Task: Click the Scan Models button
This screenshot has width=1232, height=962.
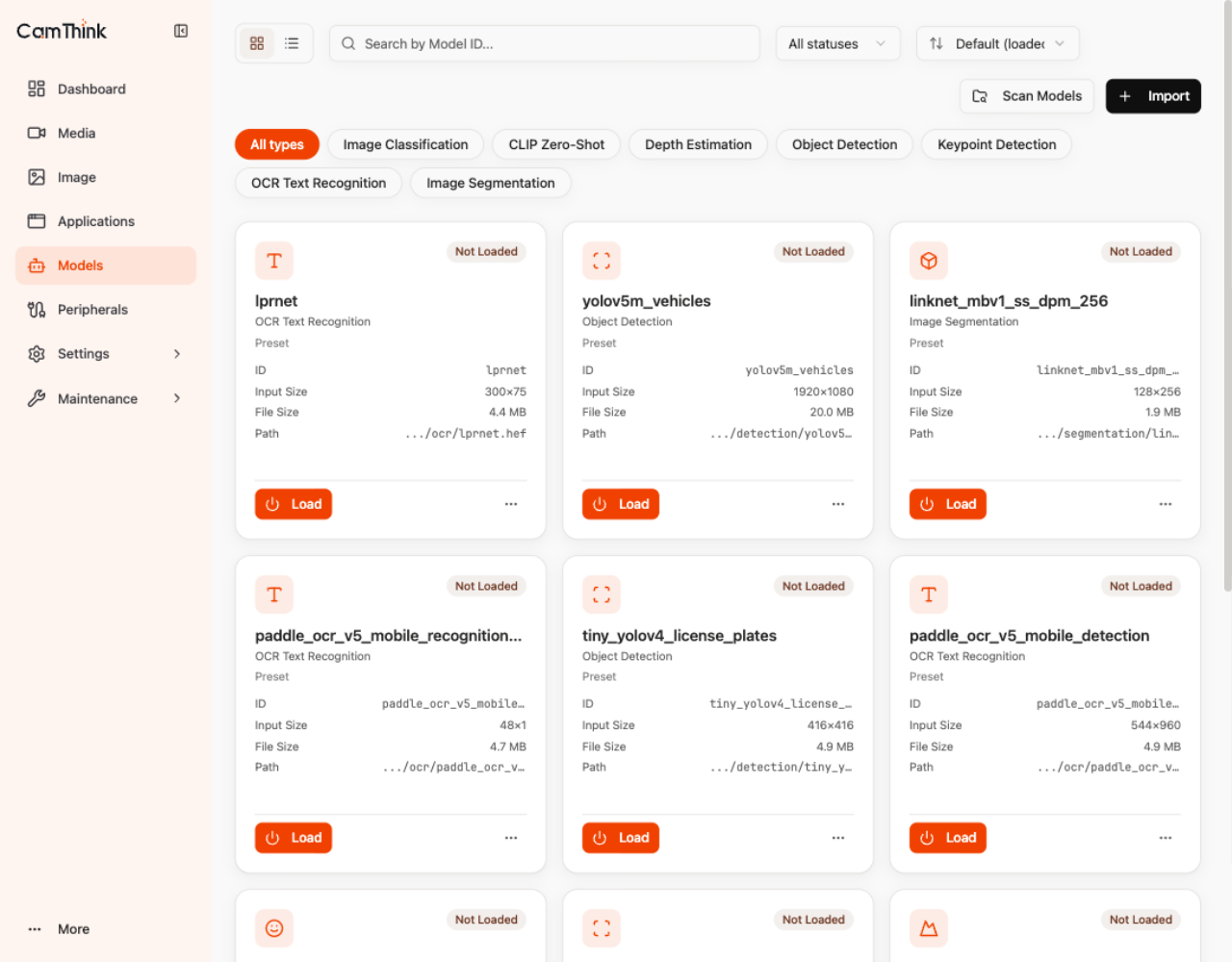Action: click(x=1027, y=96)
